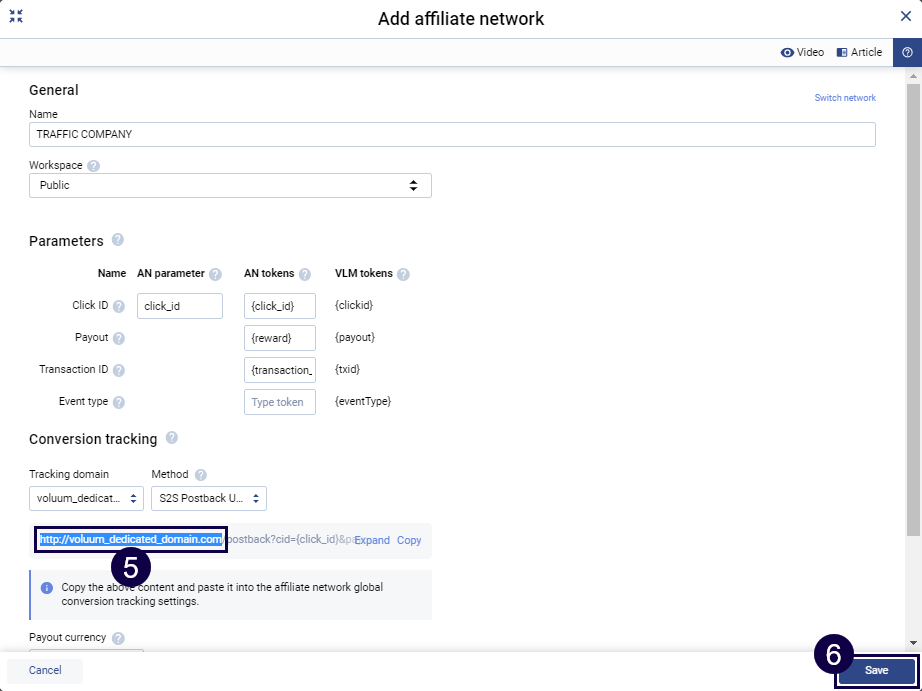Expand the postback URL field
Screen dimensions: 922x691
pyautogui.click(x=372, y=540)
